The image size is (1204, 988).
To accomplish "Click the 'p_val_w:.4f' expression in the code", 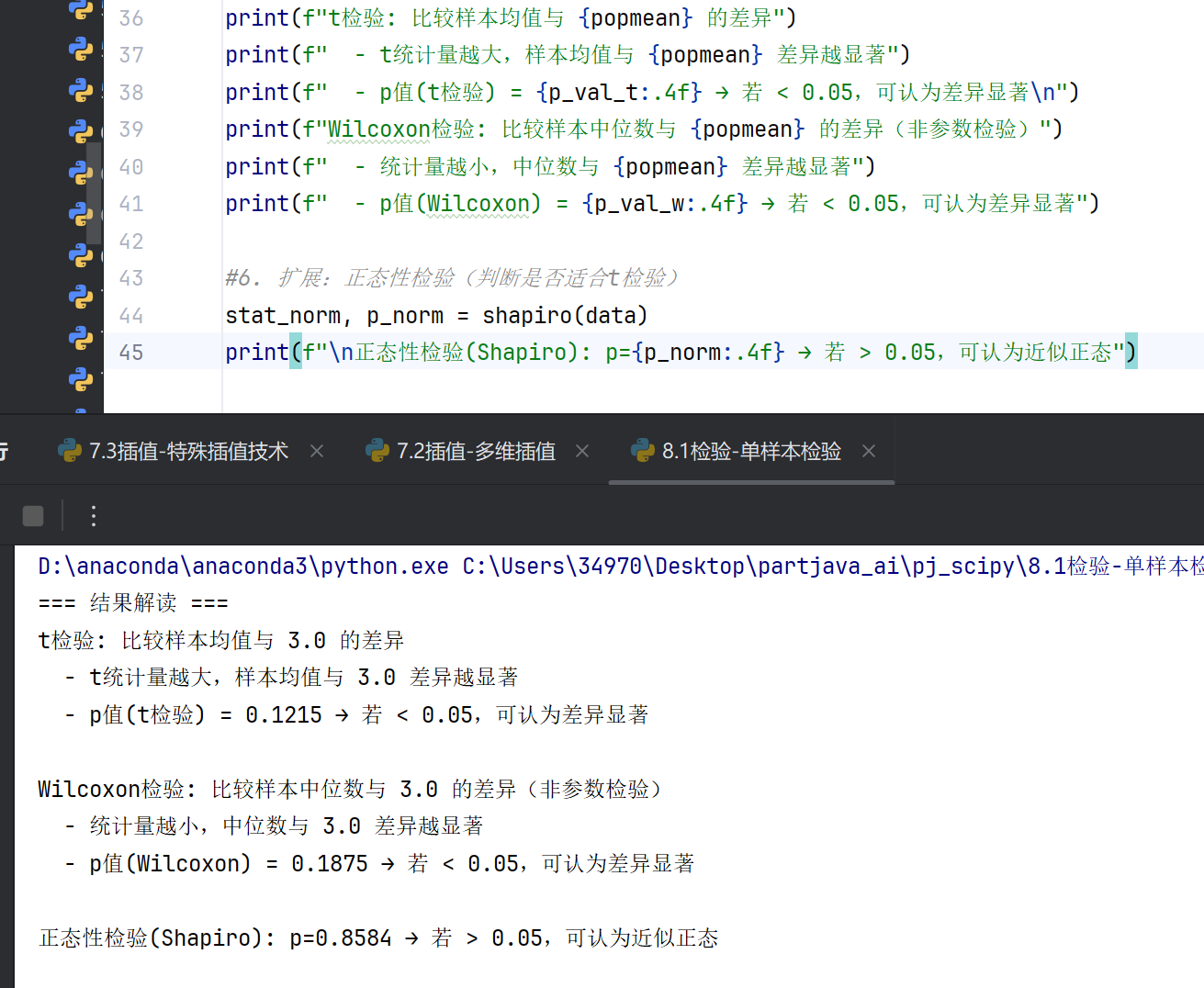I will pyautogui.click(x=665, y=204).
